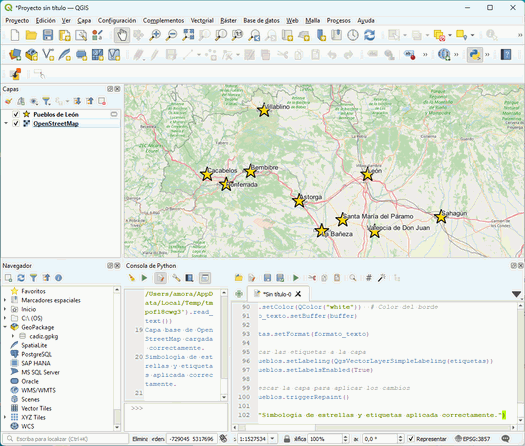Find text with the editor search icon
This screenshot has height=446, width=525.
click(353, 278)
